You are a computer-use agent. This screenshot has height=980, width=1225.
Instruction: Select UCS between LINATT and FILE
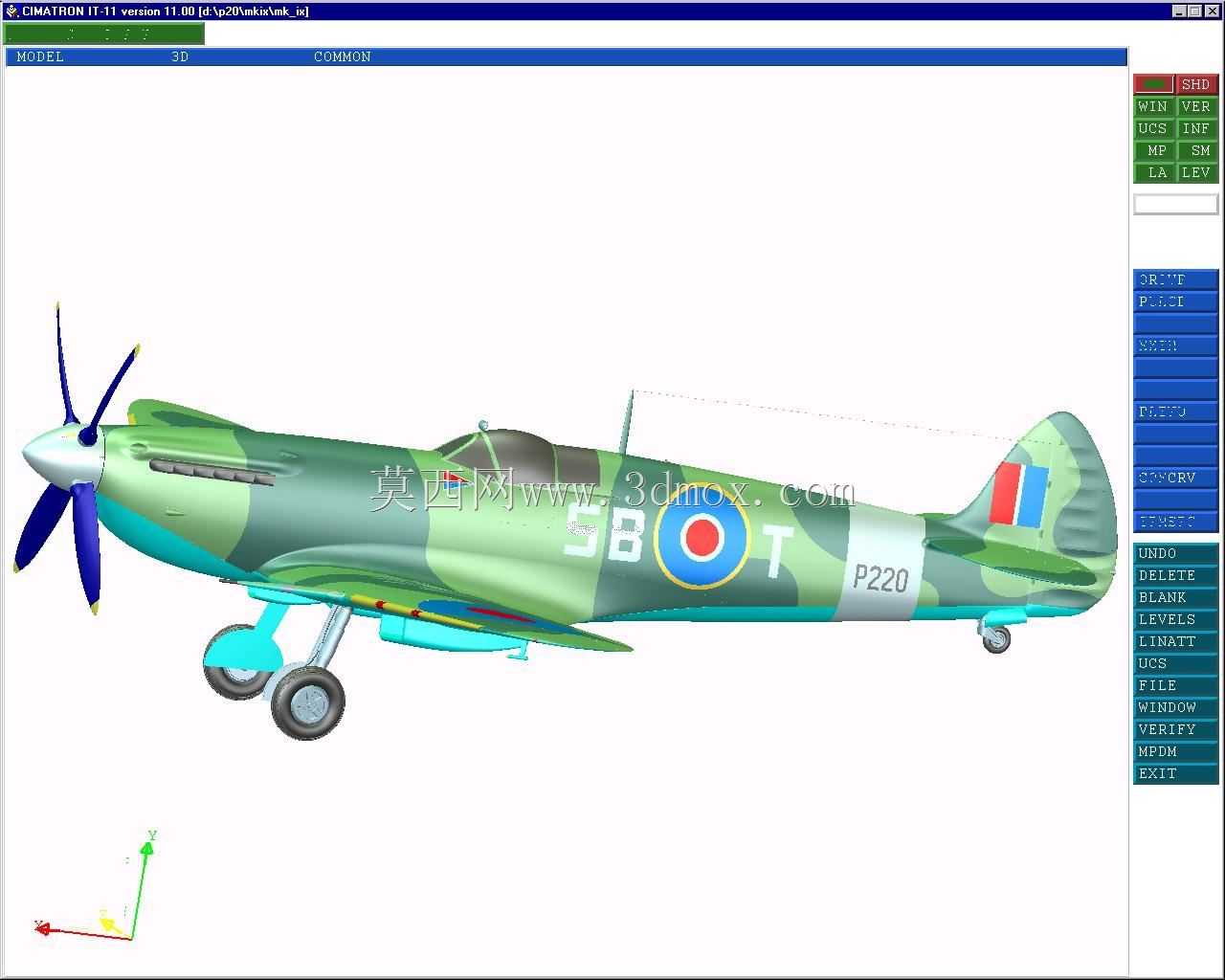click(x=1176, y=663)
